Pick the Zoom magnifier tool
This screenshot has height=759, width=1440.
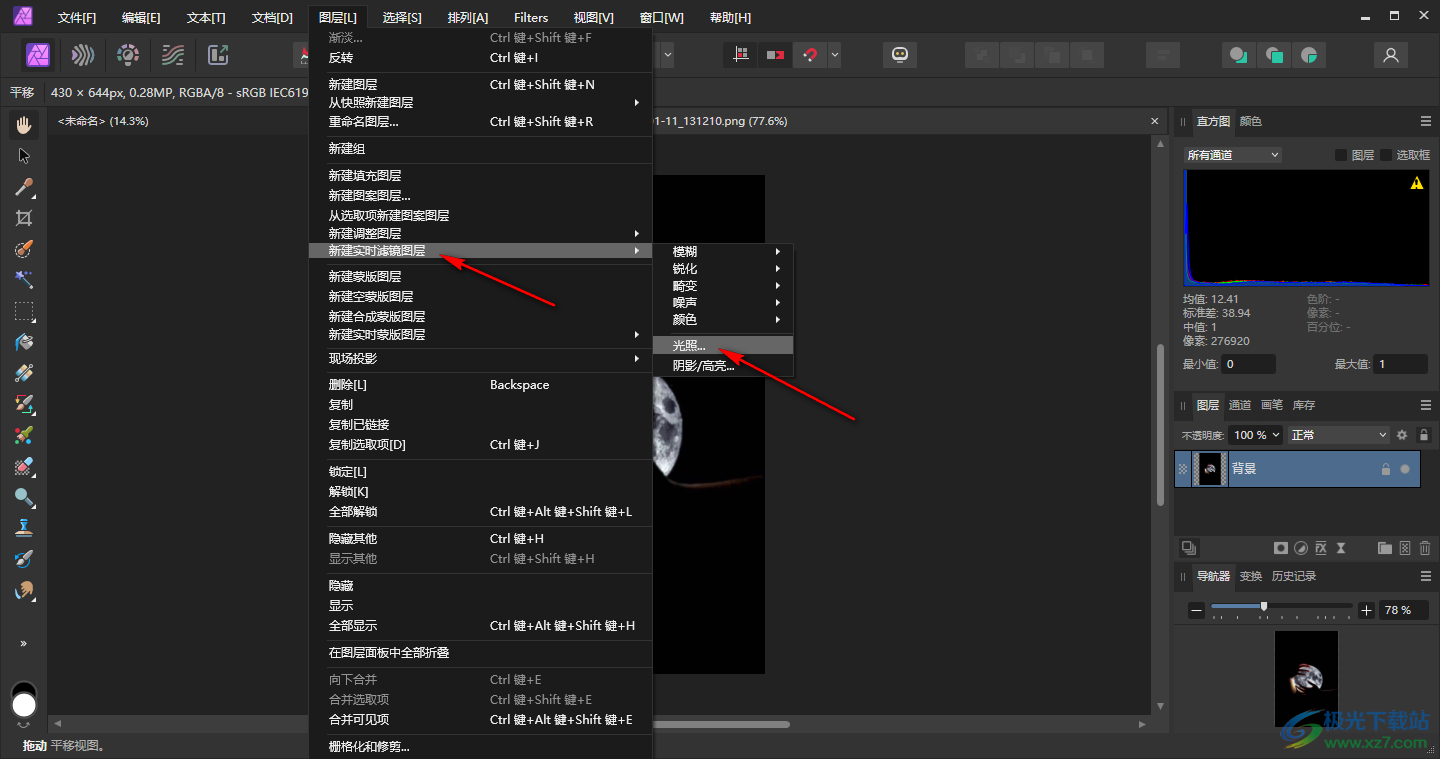click(24, 497)
